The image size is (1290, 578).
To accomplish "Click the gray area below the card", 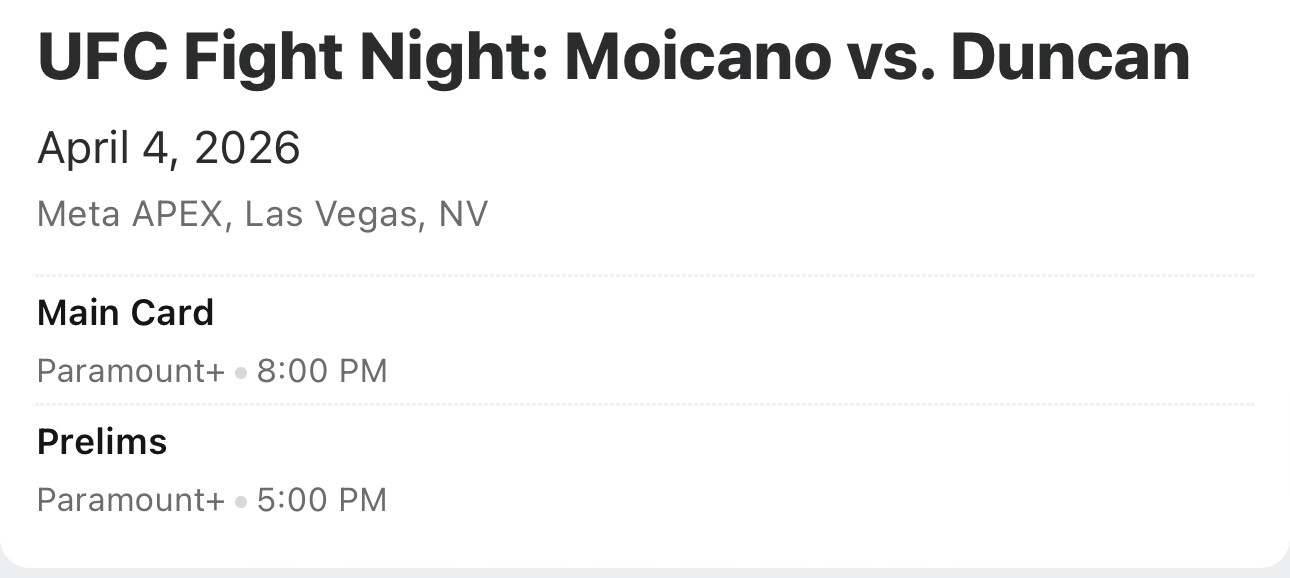I will [645, 572].
